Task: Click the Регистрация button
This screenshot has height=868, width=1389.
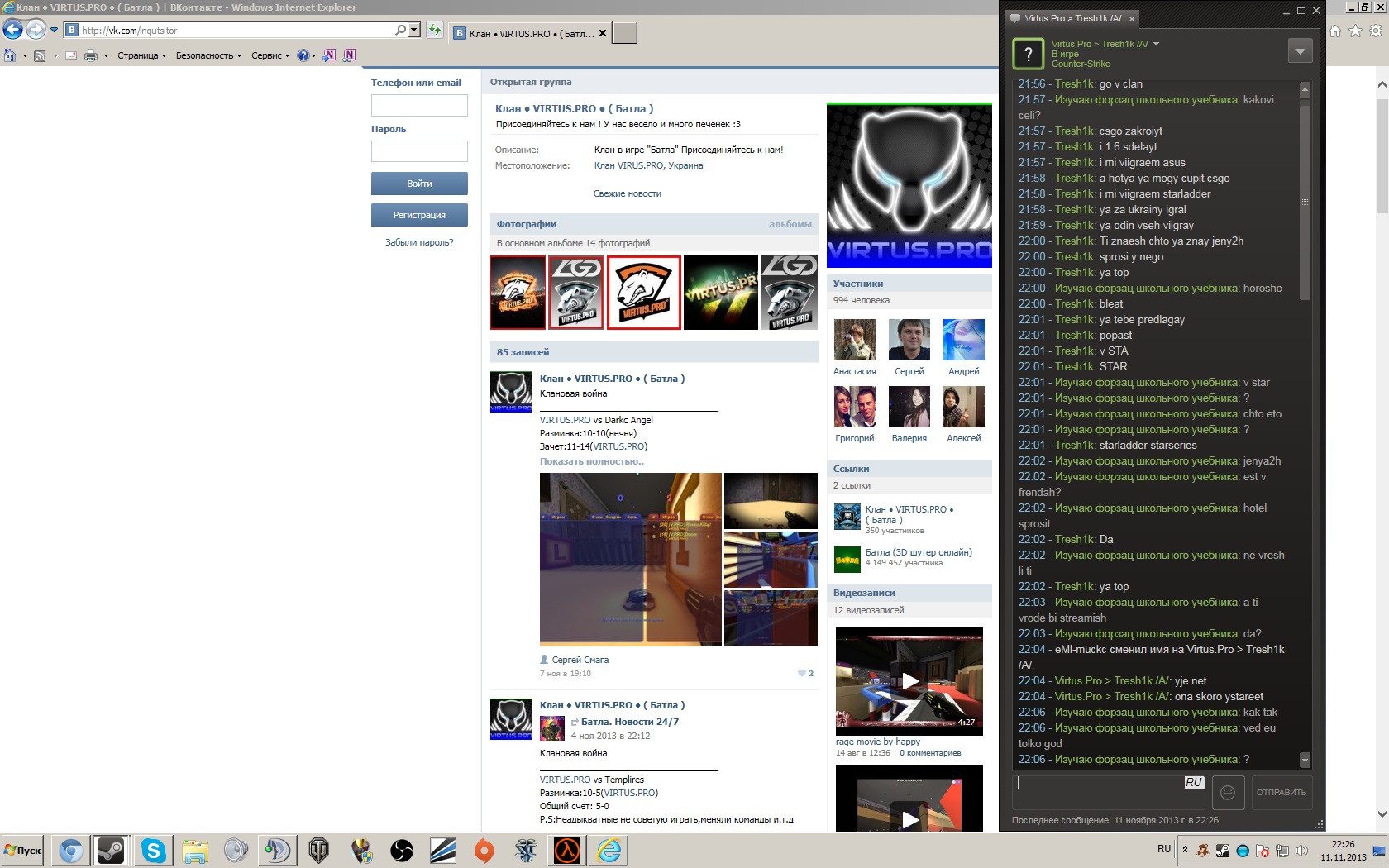Action: coord(419,215)
